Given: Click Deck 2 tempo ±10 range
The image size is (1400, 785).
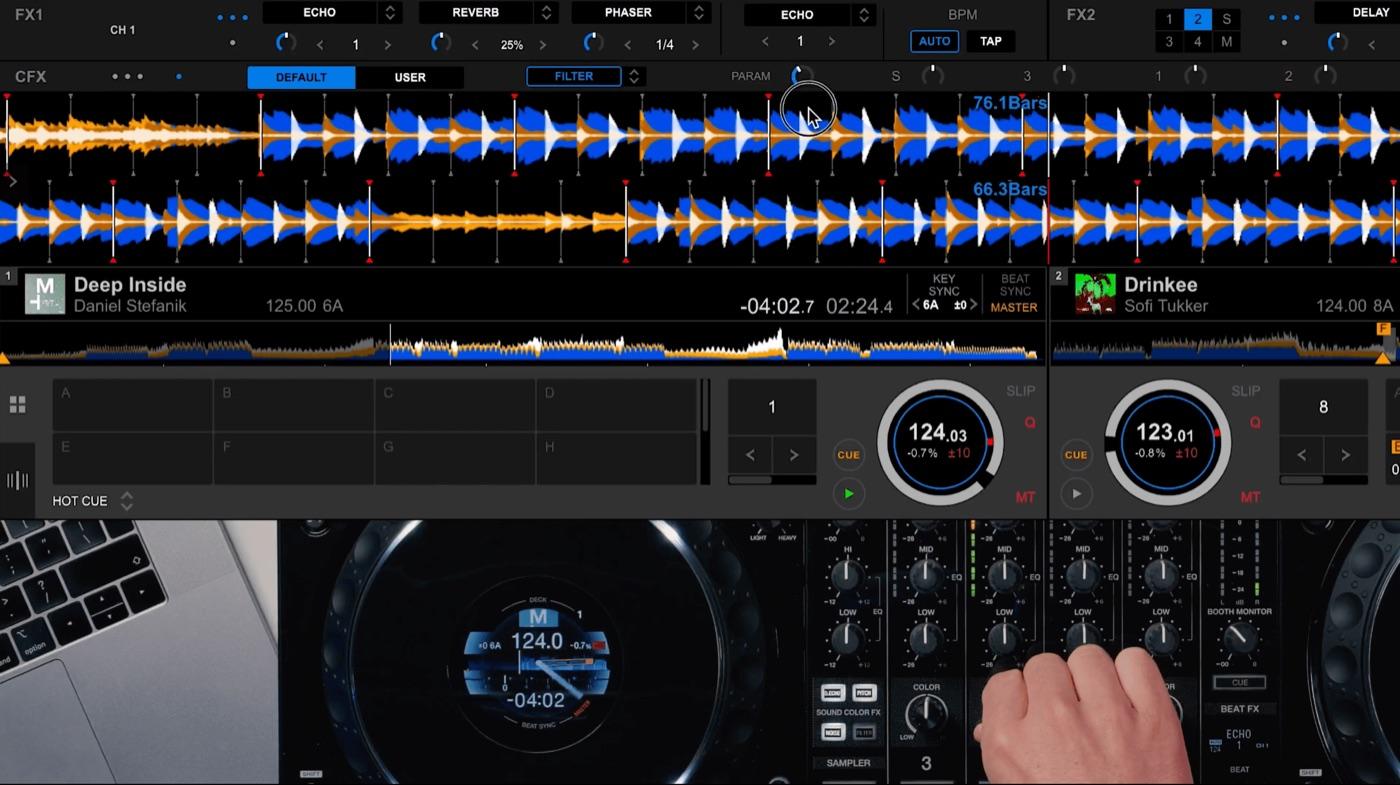Looking at the screenshot, I should pos(1185,453).
